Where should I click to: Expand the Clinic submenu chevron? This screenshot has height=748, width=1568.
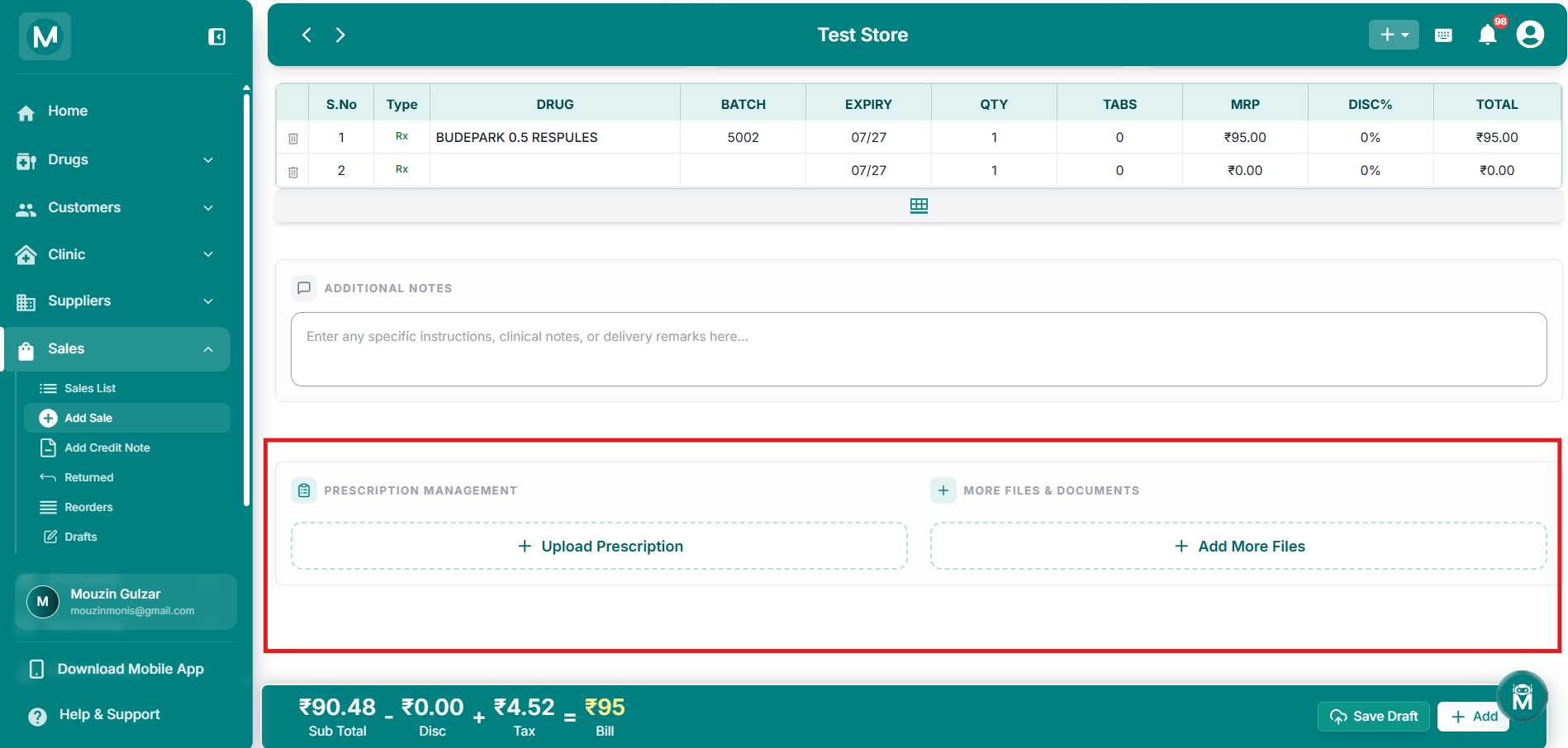click(208, 254)
